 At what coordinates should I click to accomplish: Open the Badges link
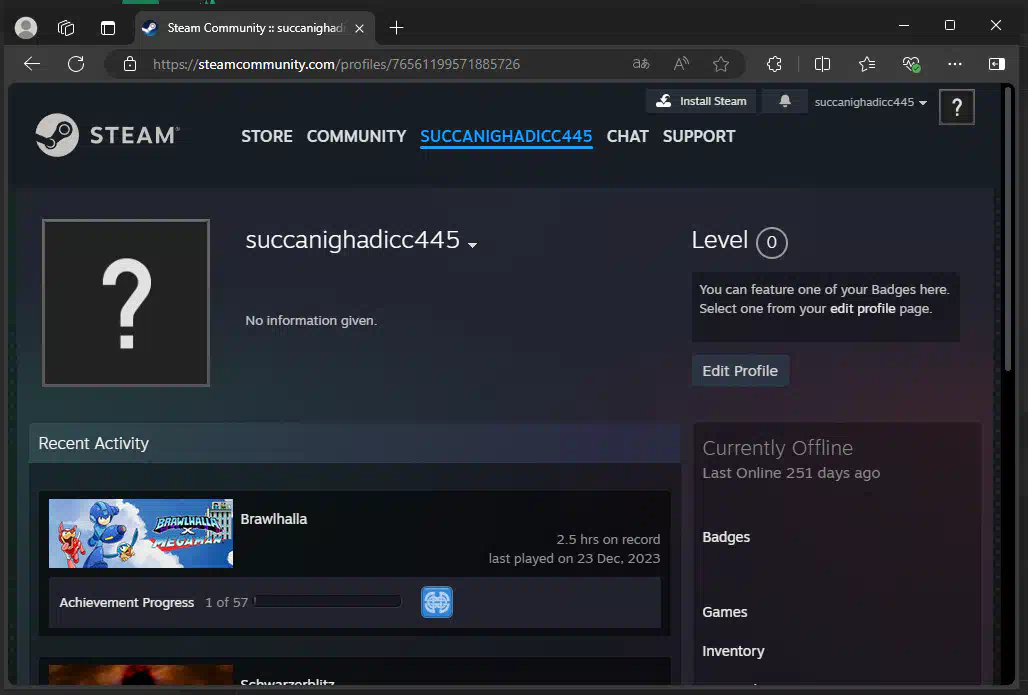(726, 537)
